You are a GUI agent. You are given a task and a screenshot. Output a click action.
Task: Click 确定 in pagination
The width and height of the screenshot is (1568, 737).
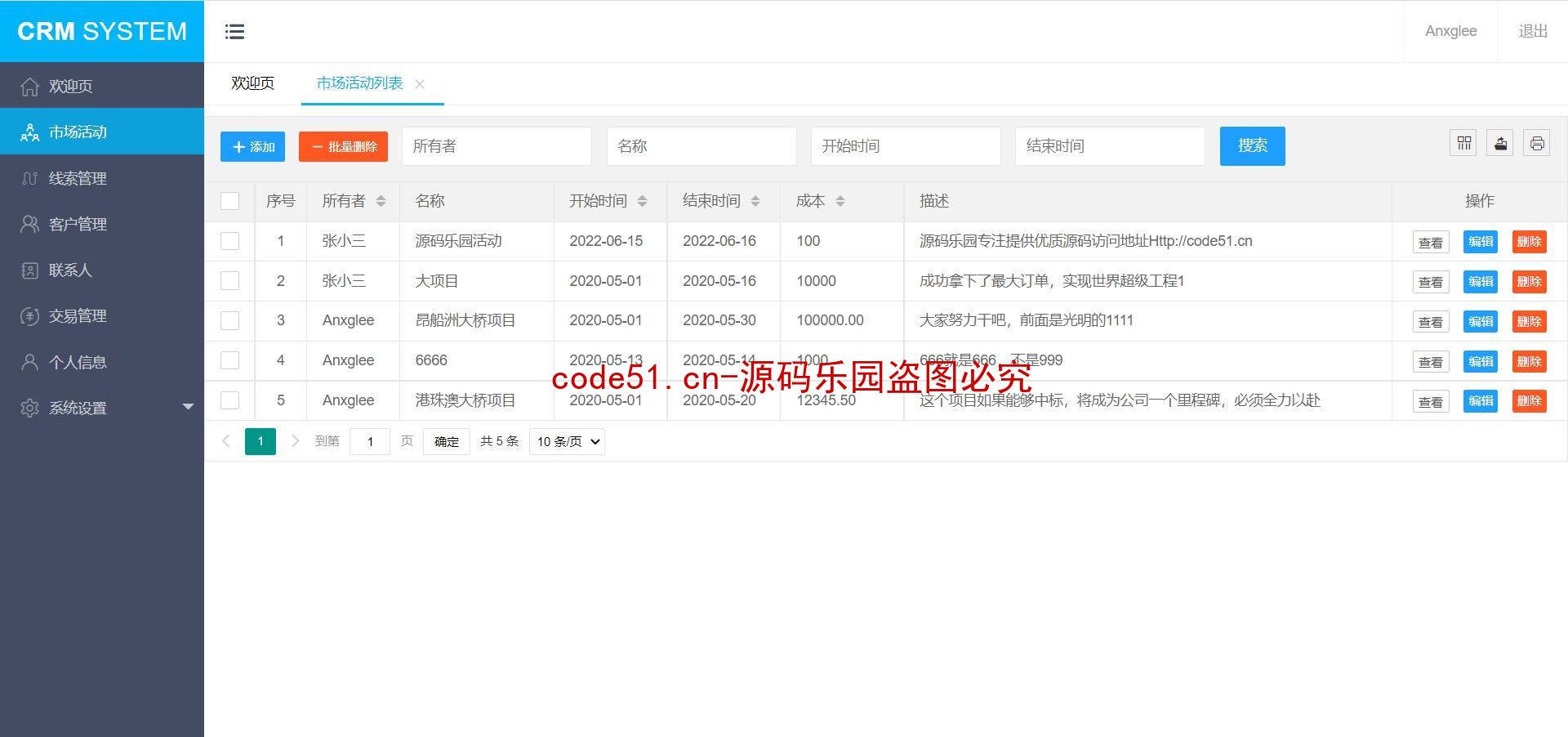446,441
